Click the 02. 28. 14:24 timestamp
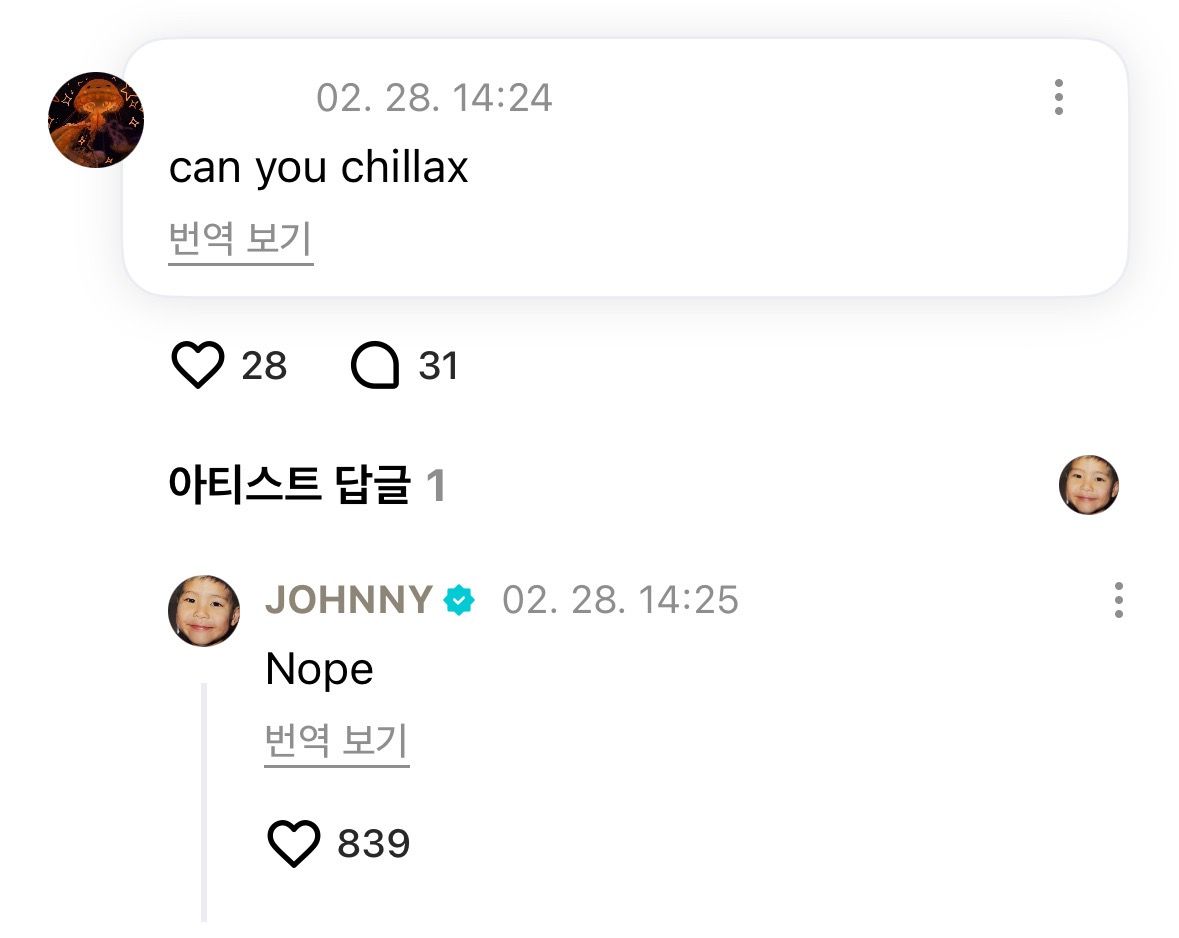The image size is (1179, 938). (x=434, y=98)
